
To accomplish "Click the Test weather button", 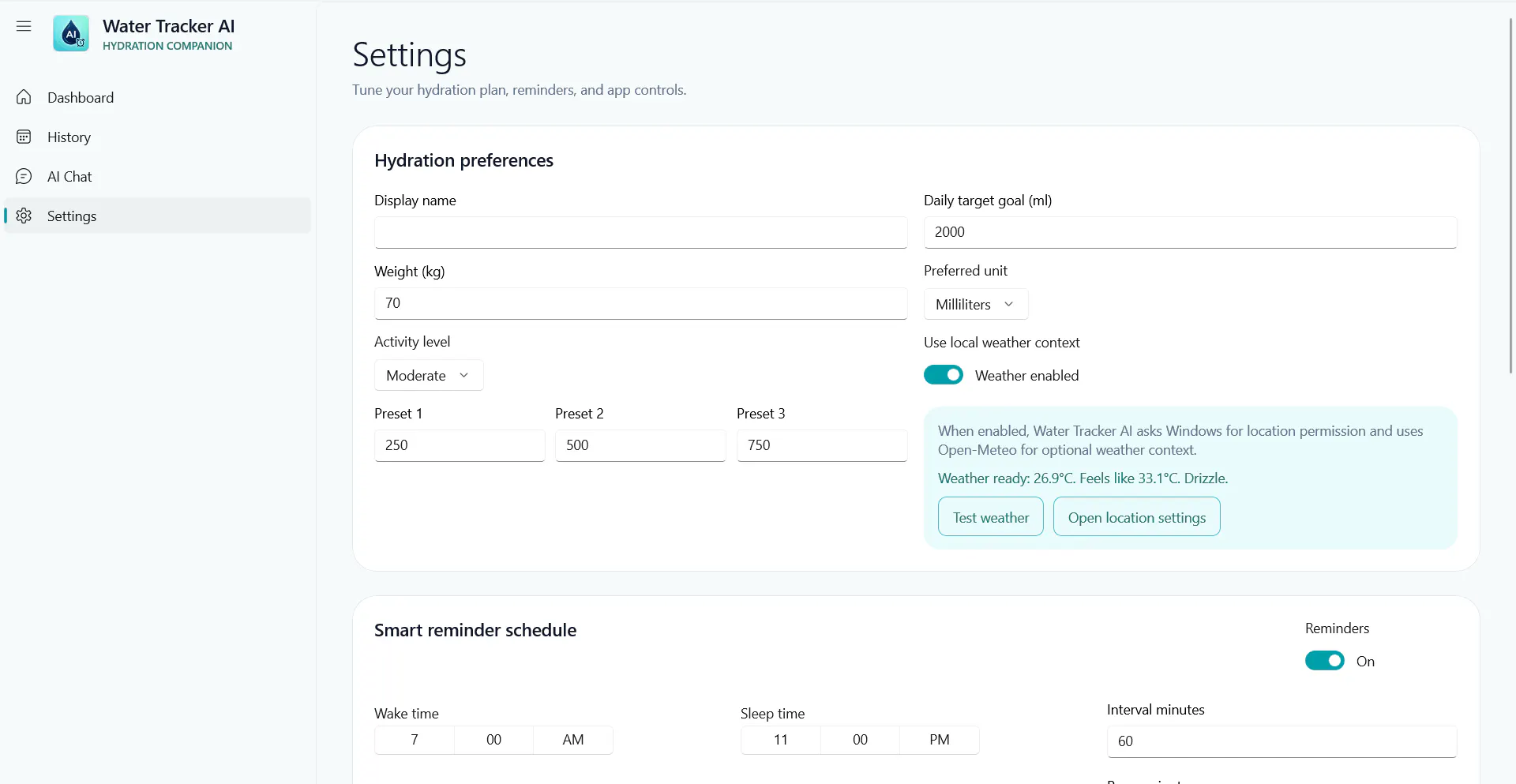I will [x=991, y=517].
